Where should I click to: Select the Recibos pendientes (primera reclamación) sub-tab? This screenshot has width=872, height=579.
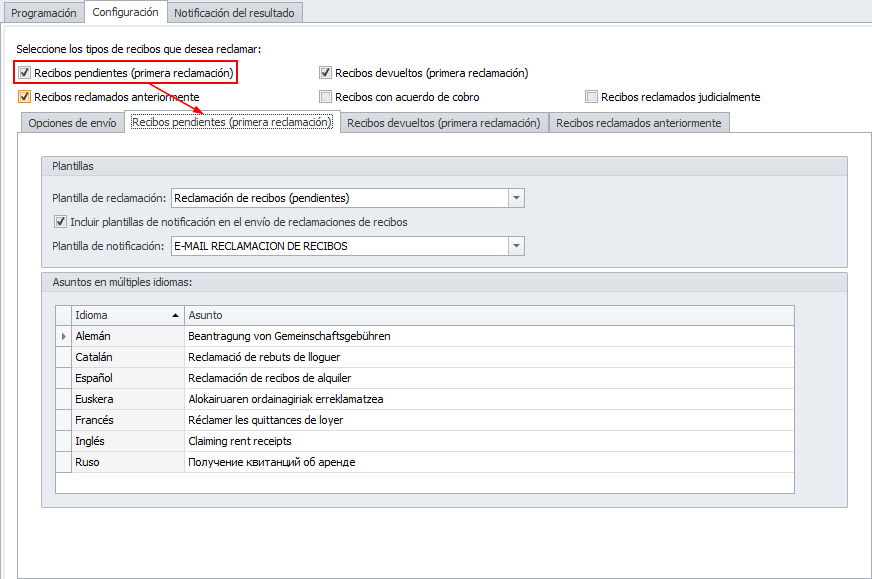pos(232,122)
